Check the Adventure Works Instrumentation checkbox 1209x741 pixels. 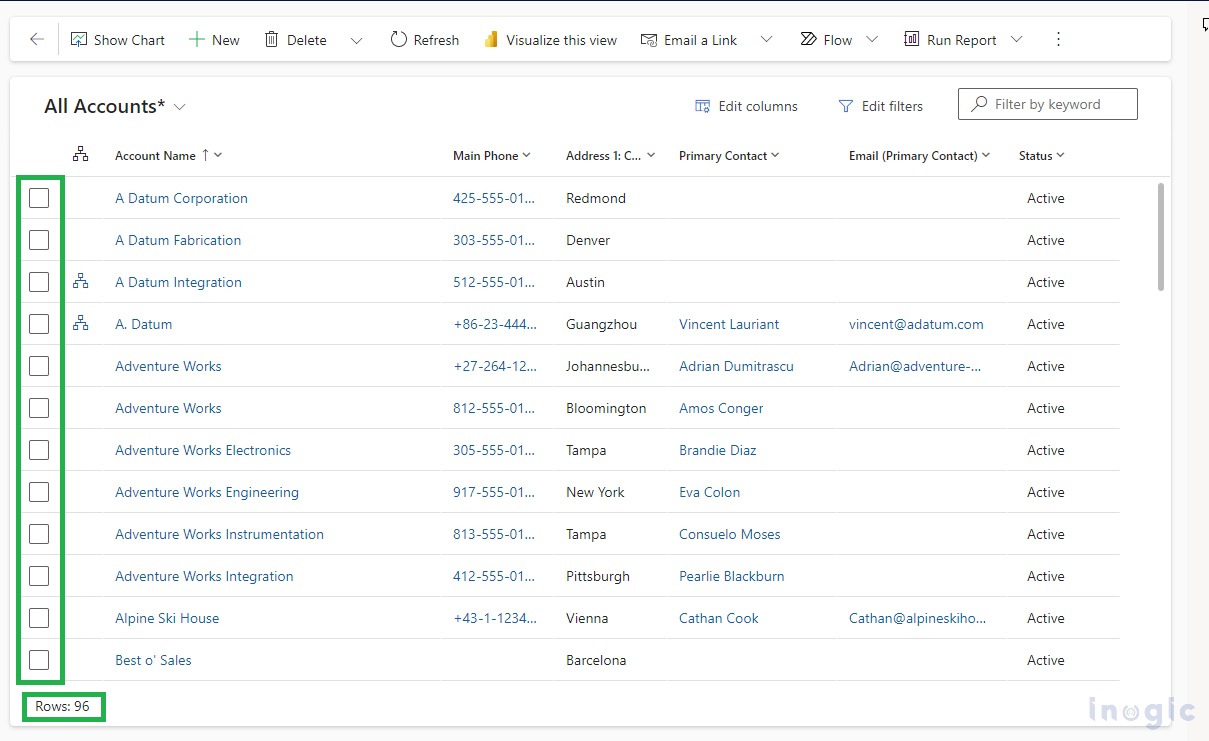coord(39,534)
